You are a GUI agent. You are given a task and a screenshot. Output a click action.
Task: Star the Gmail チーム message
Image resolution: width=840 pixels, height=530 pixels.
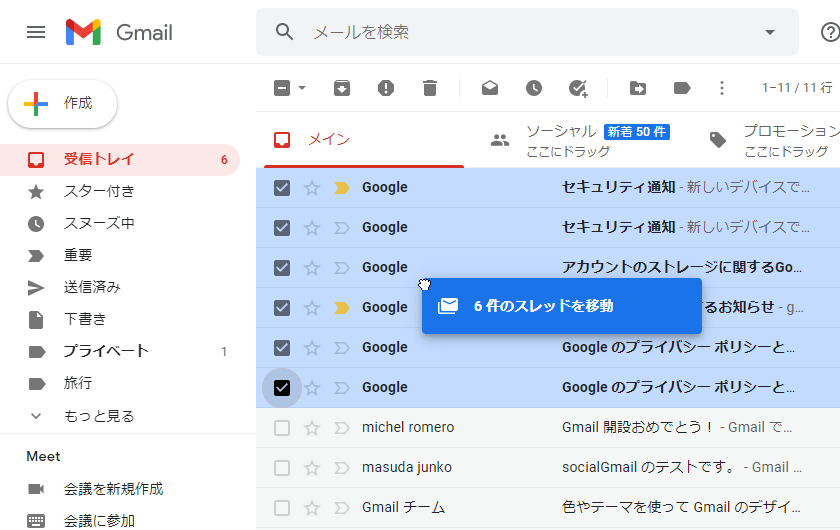coord(312,507)
